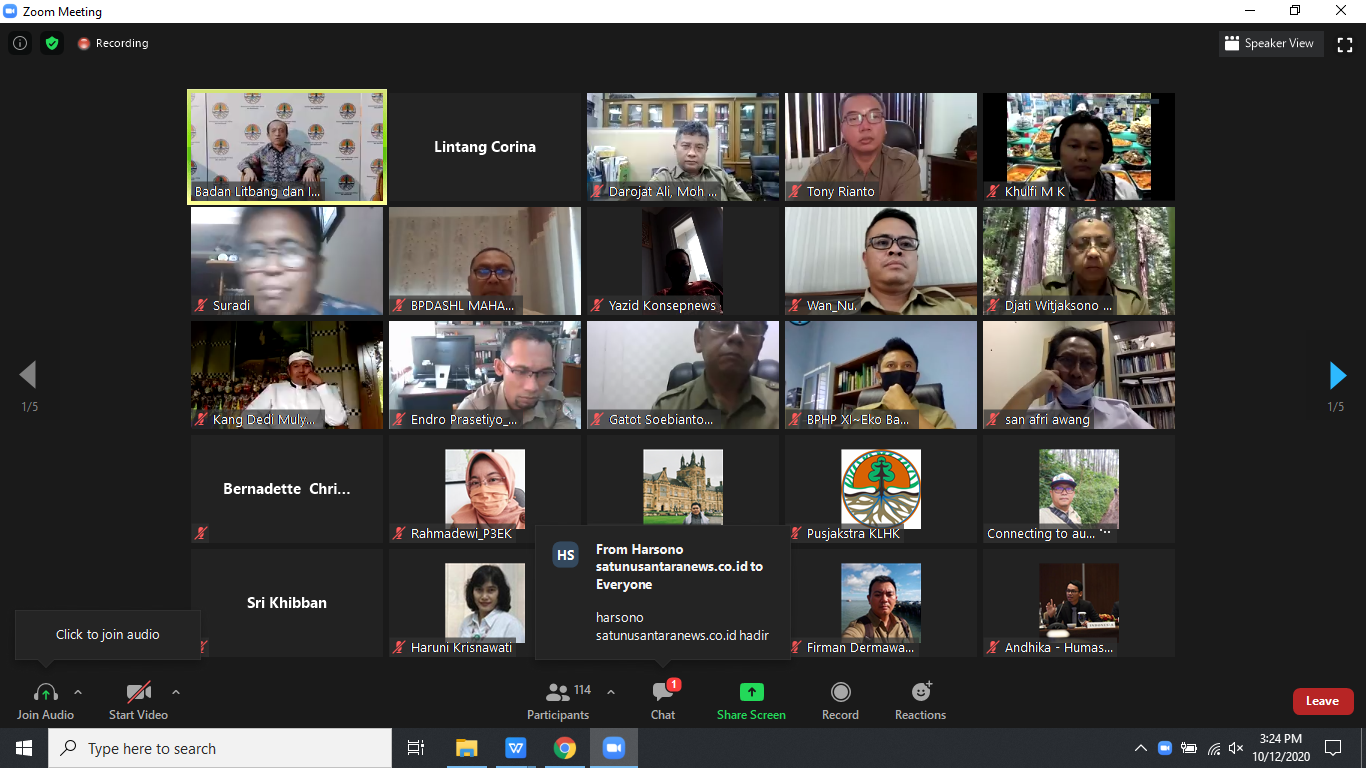Open Google Chrome from the taskbar
Image resolution: width=1366 pixels, height=768 pixels.
point(565,748)
